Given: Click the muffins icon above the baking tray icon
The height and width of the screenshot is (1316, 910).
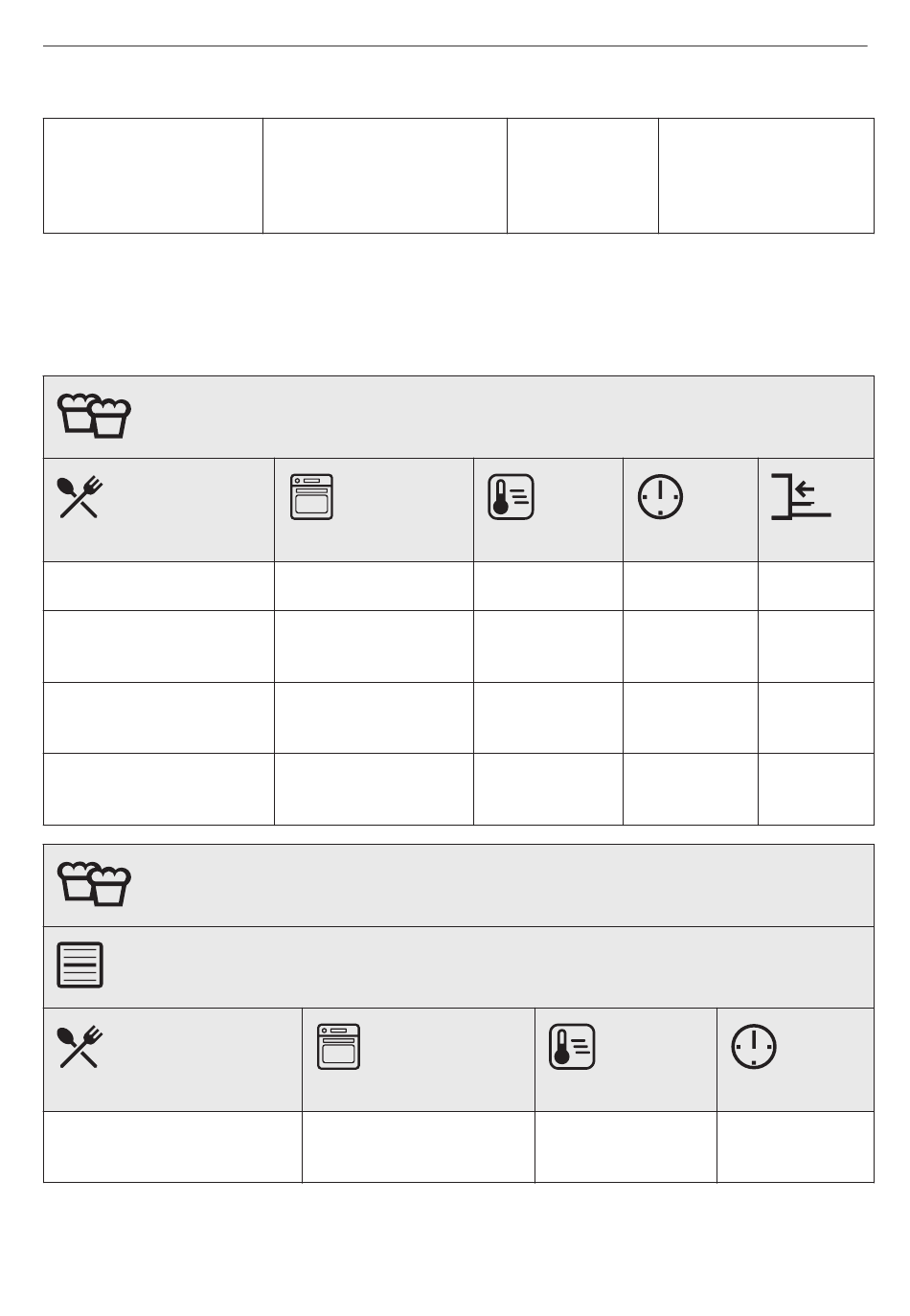Looking at the screenshot, I should point(94,884).
